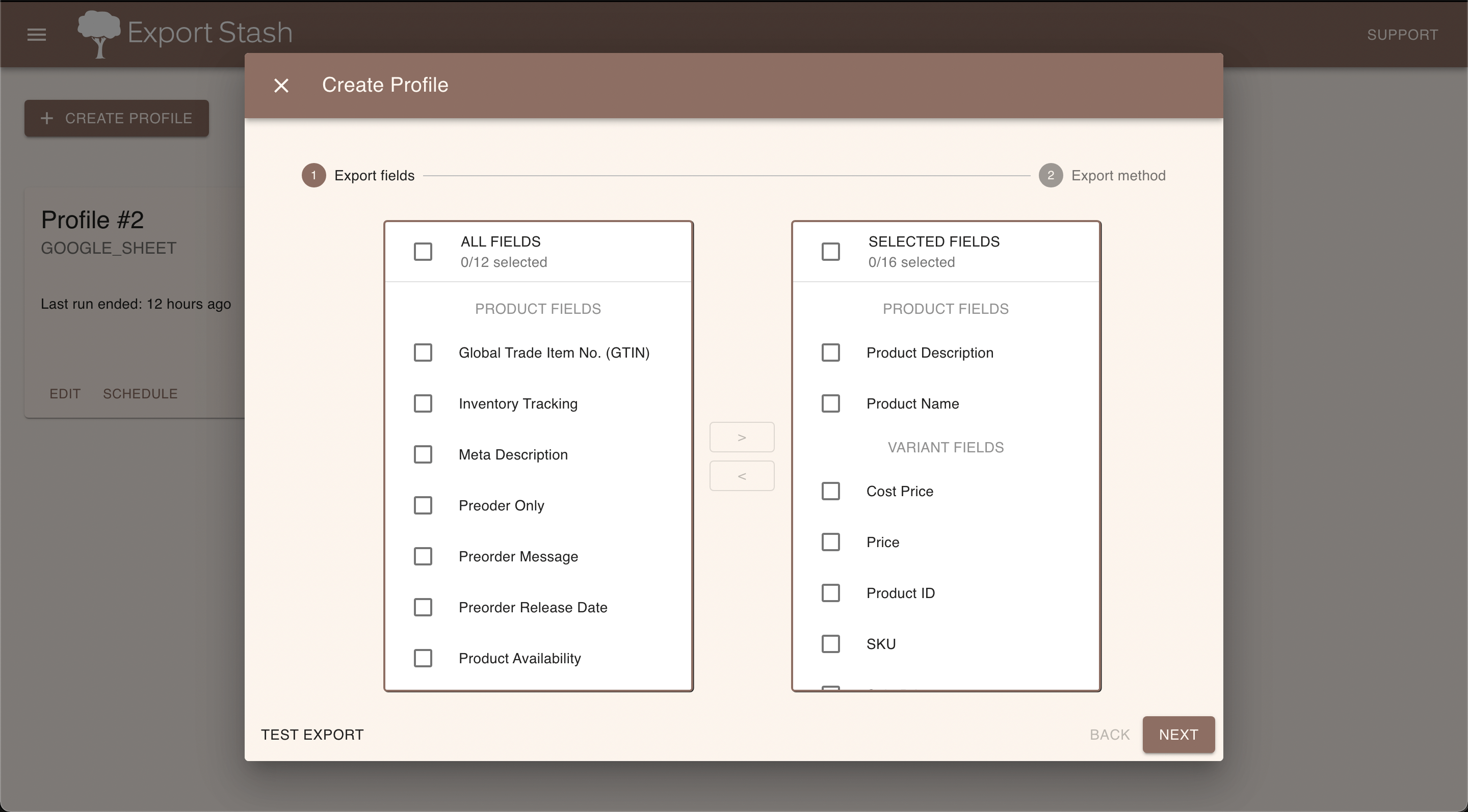Check the Meta Description field

click(423, 454)
